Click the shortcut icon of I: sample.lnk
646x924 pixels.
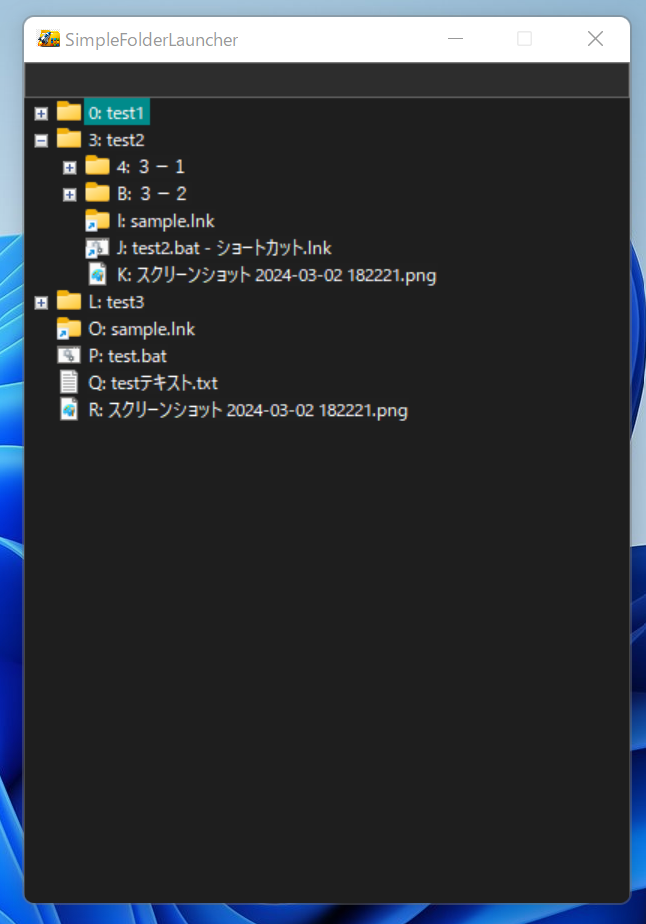tap(97, 221)
